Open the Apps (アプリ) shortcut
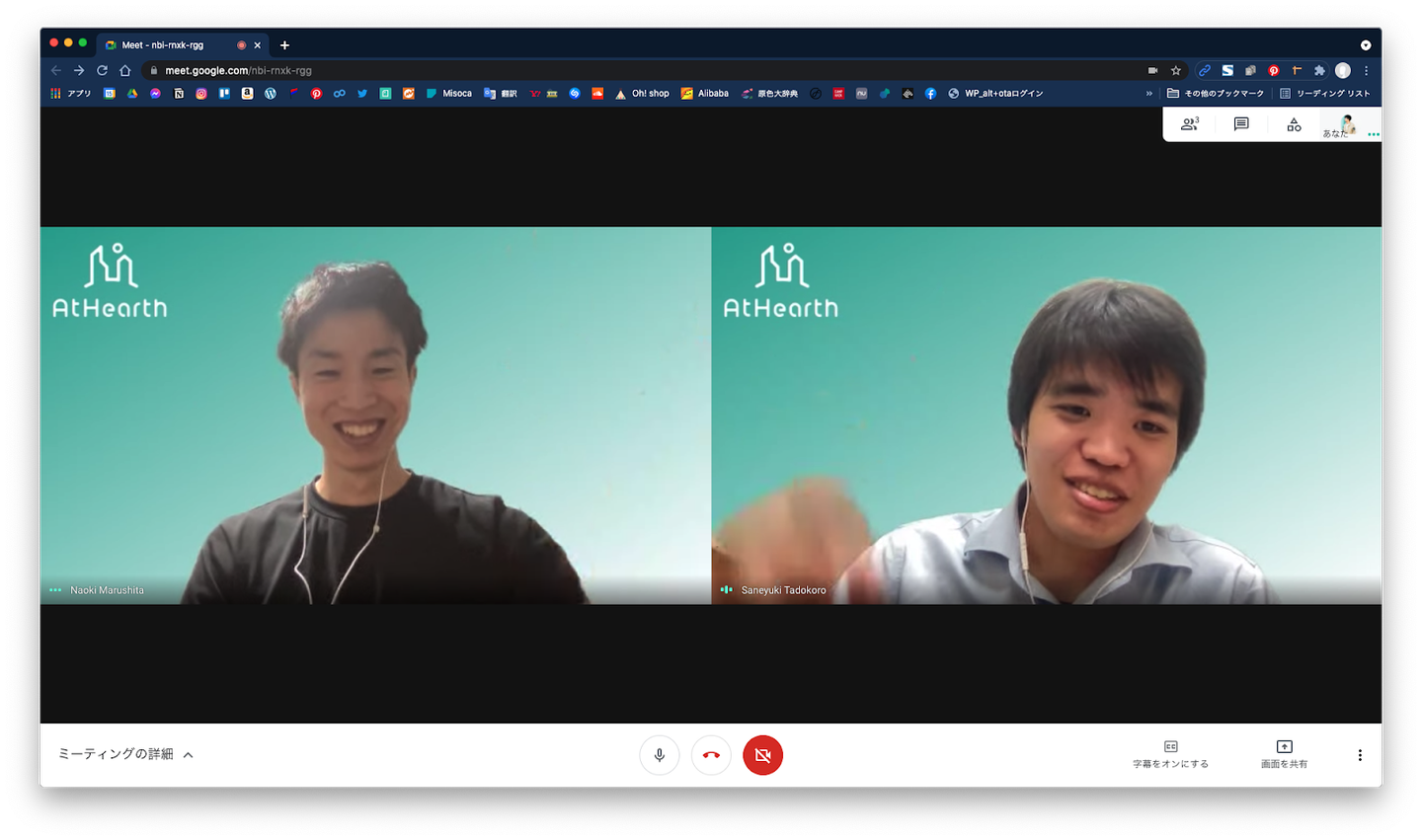 pos(71,94)
